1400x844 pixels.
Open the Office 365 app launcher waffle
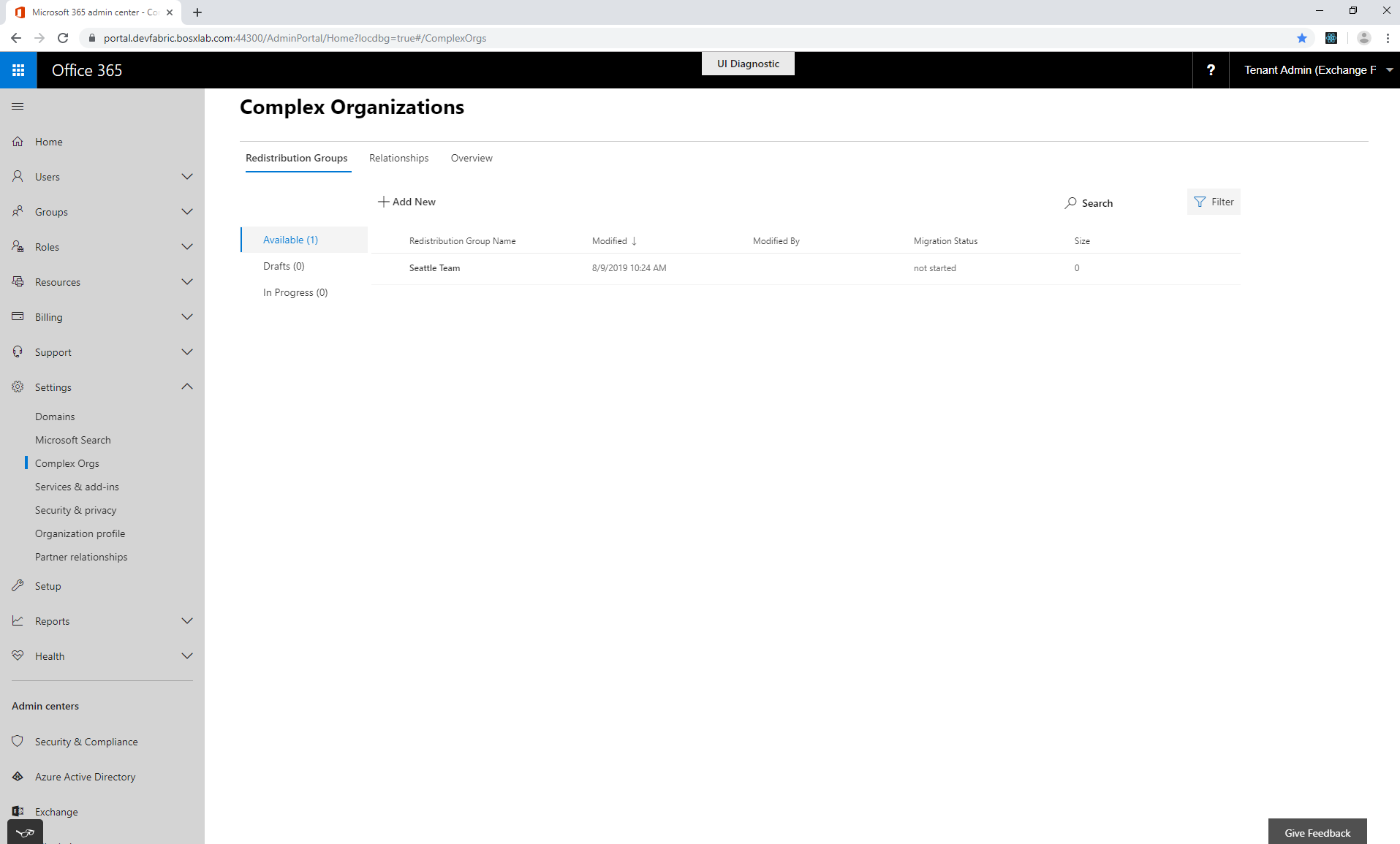18,70
